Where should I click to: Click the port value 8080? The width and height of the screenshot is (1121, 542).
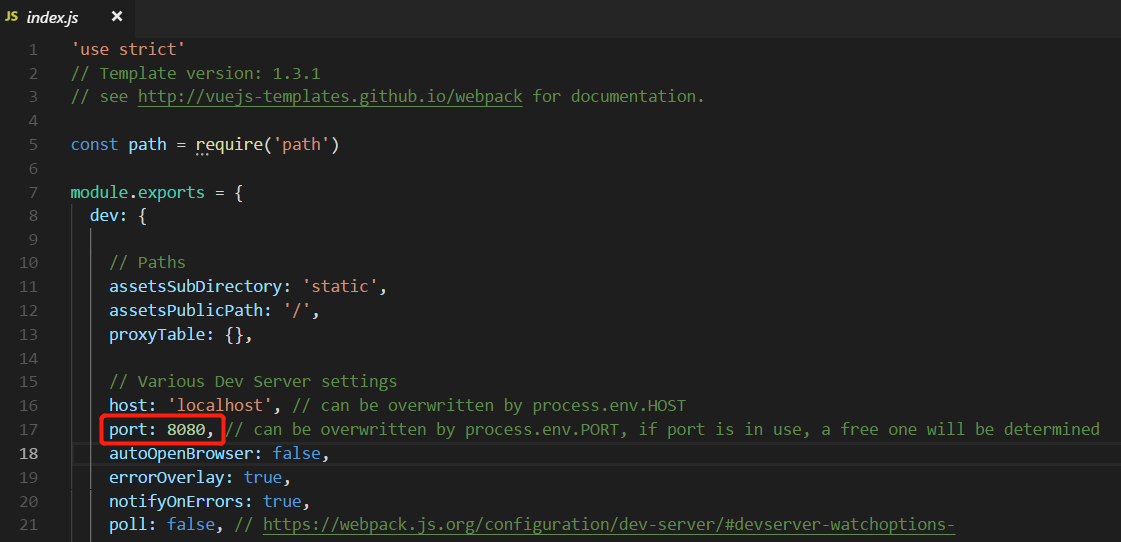[x=186, y=429]
